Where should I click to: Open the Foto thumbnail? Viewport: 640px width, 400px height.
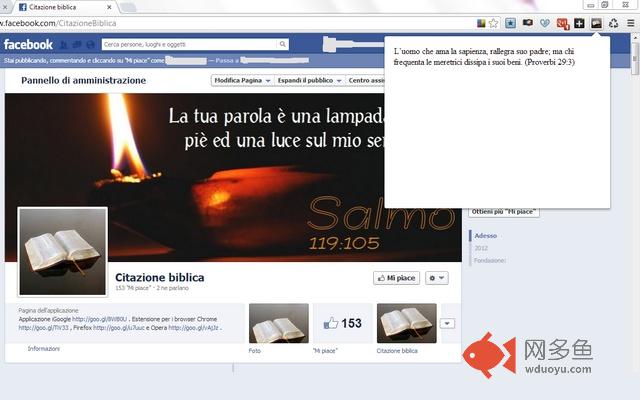[278, 323]
